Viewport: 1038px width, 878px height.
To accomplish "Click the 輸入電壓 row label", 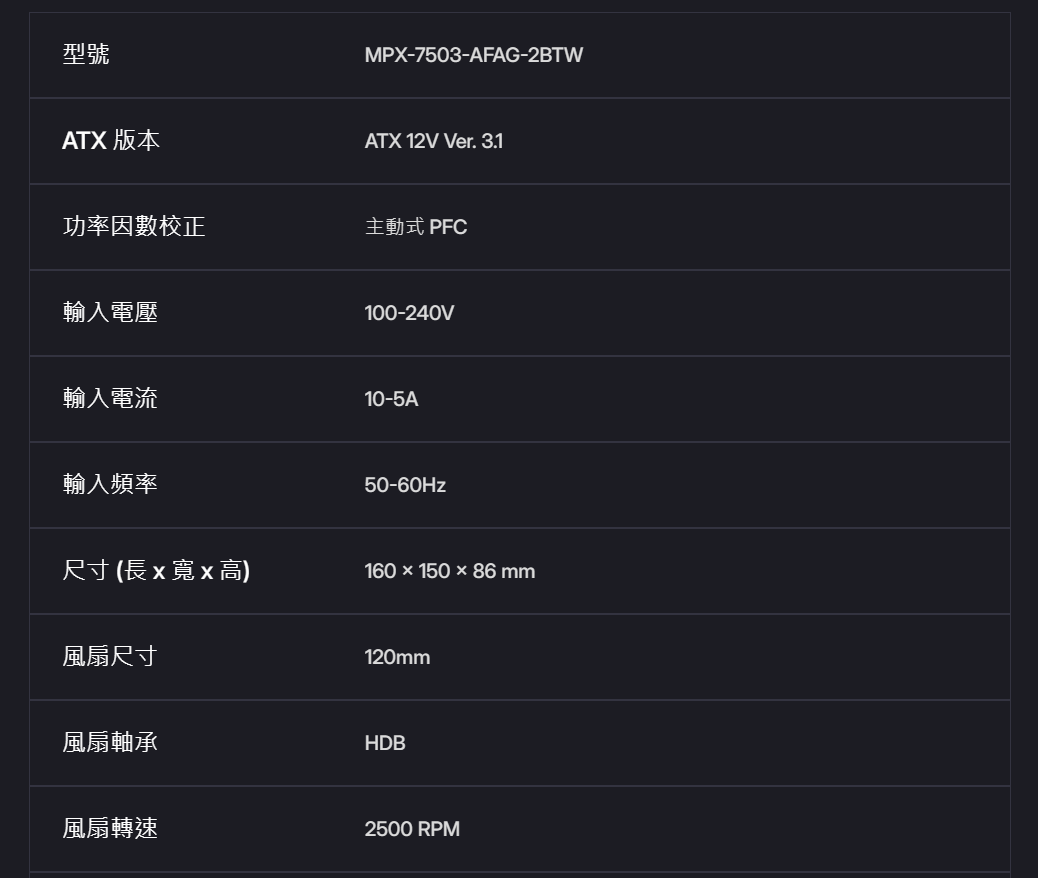I will (x=110, y=313).
